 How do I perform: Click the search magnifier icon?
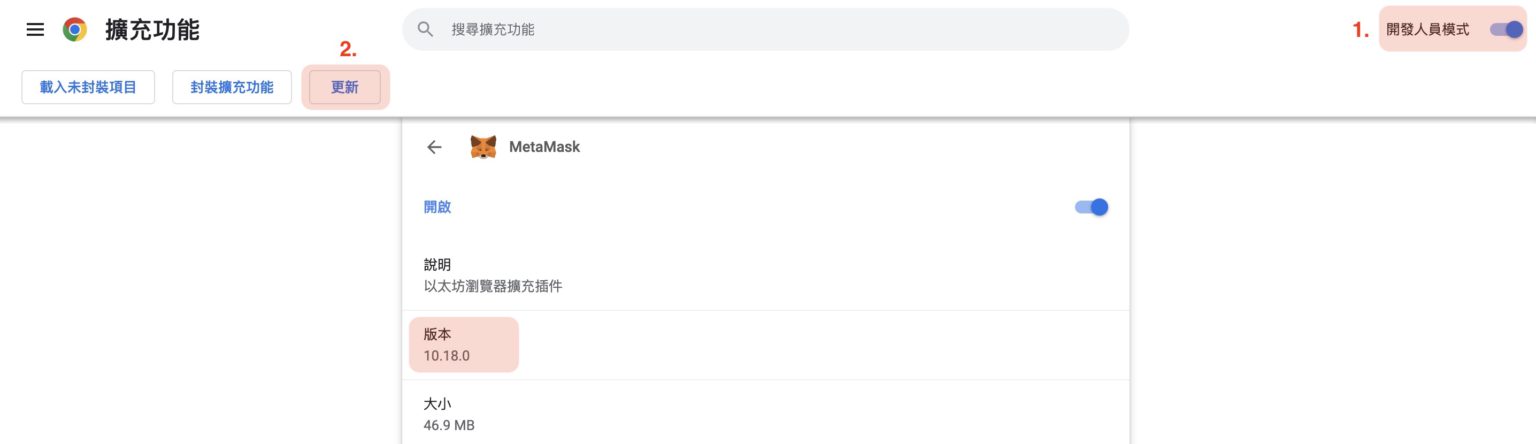click(425, 30)
